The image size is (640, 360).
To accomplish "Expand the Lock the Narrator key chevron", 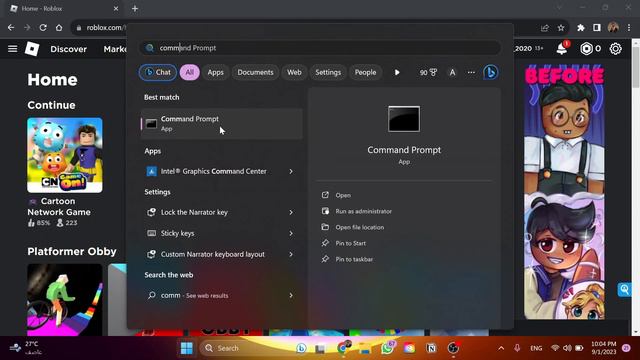I will tap(291, 212).
